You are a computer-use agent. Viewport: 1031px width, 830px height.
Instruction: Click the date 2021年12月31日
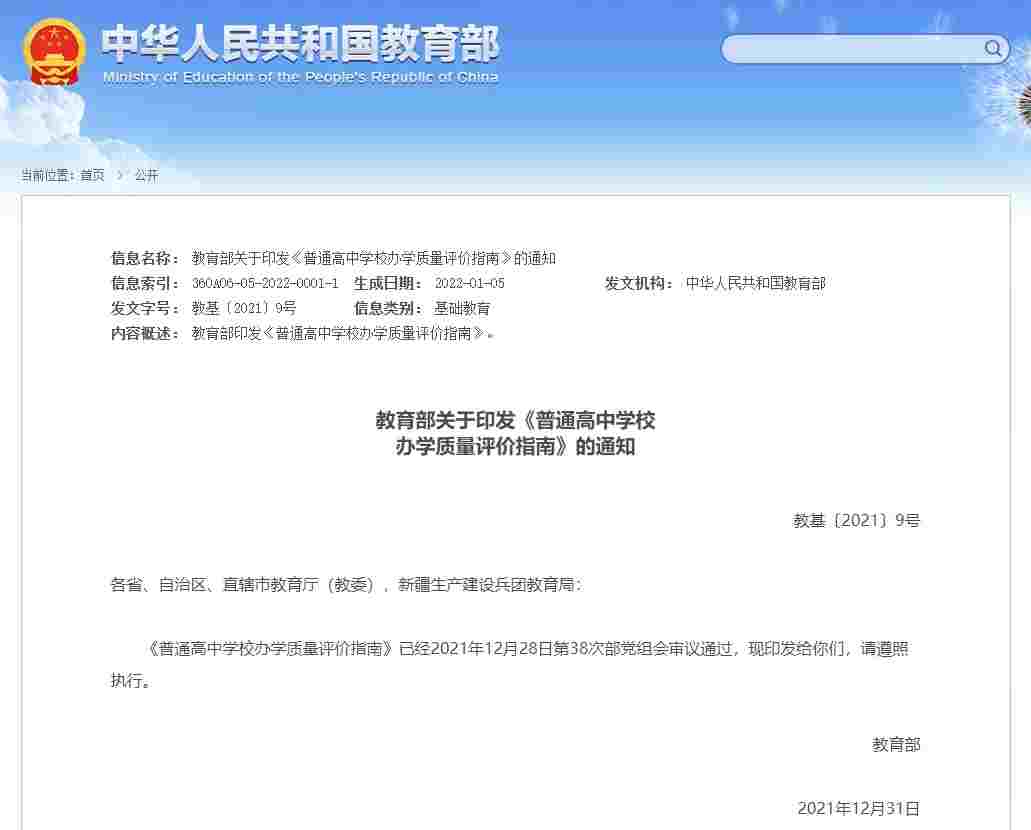click(859, 809)
